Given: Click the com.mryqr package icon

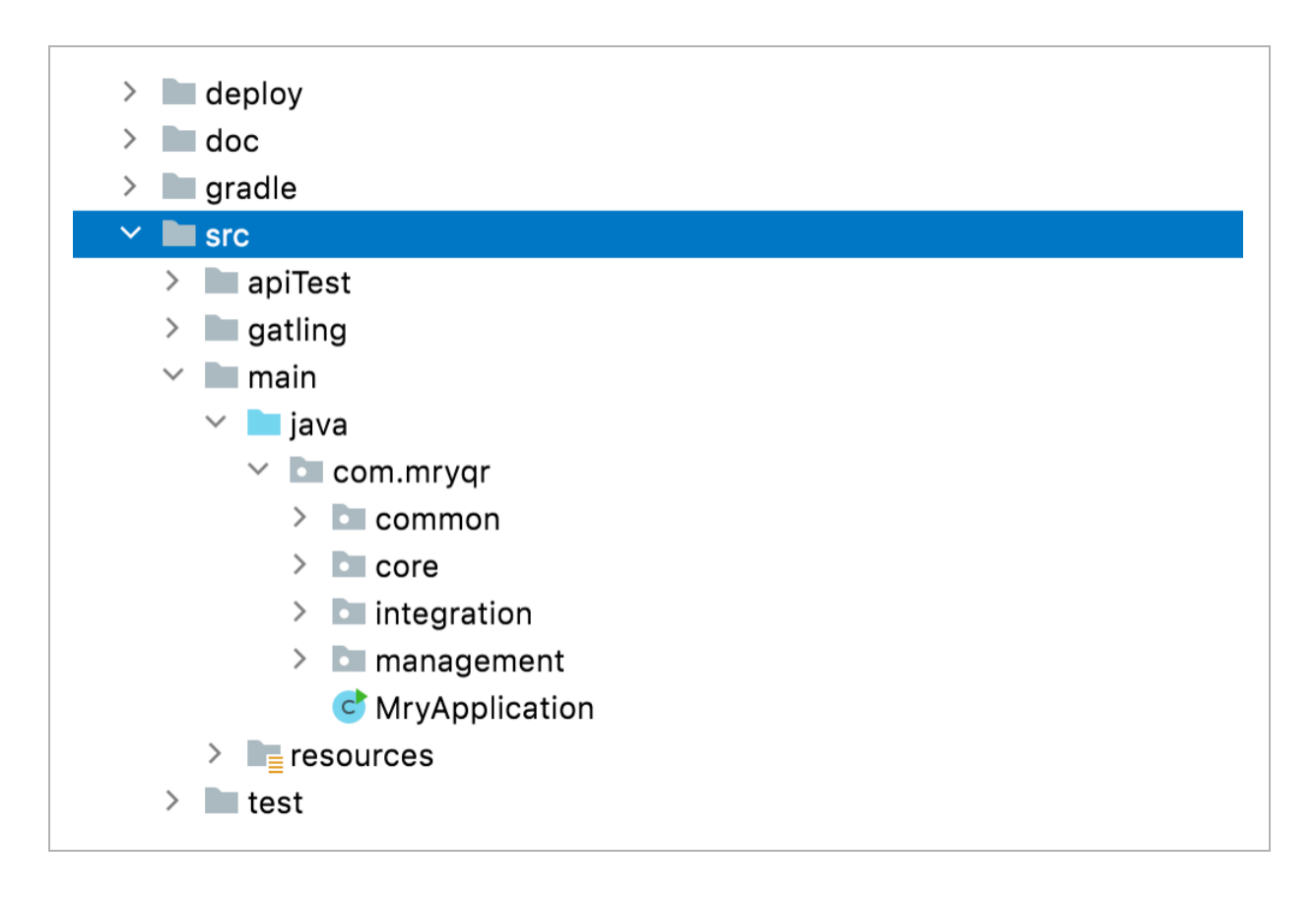Looking at the screenshot, I should (306, 471).
